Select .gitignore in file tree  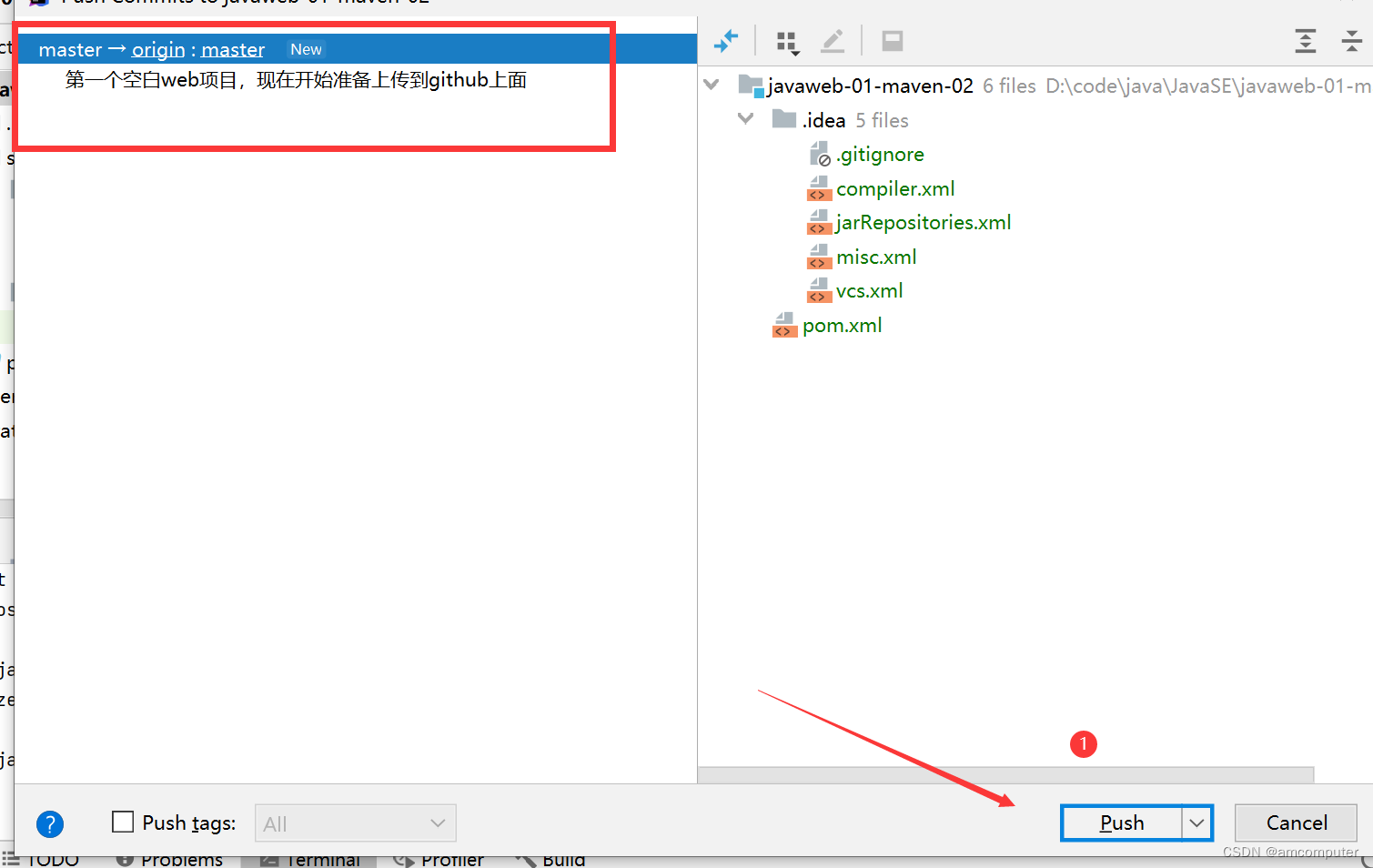tap(880, 155)
